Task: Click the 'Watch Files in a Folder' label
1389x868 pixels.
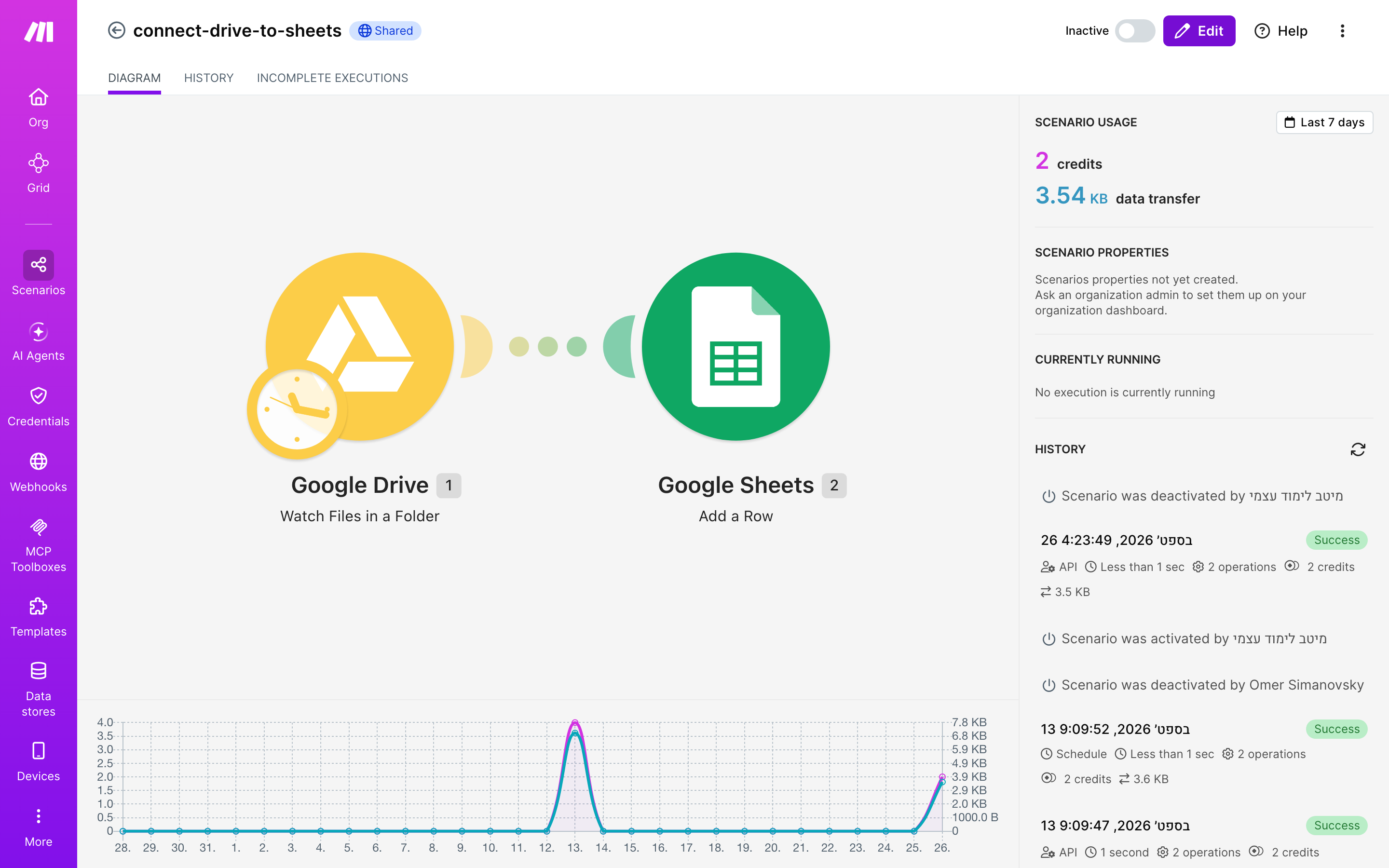Action: [360, 516]
